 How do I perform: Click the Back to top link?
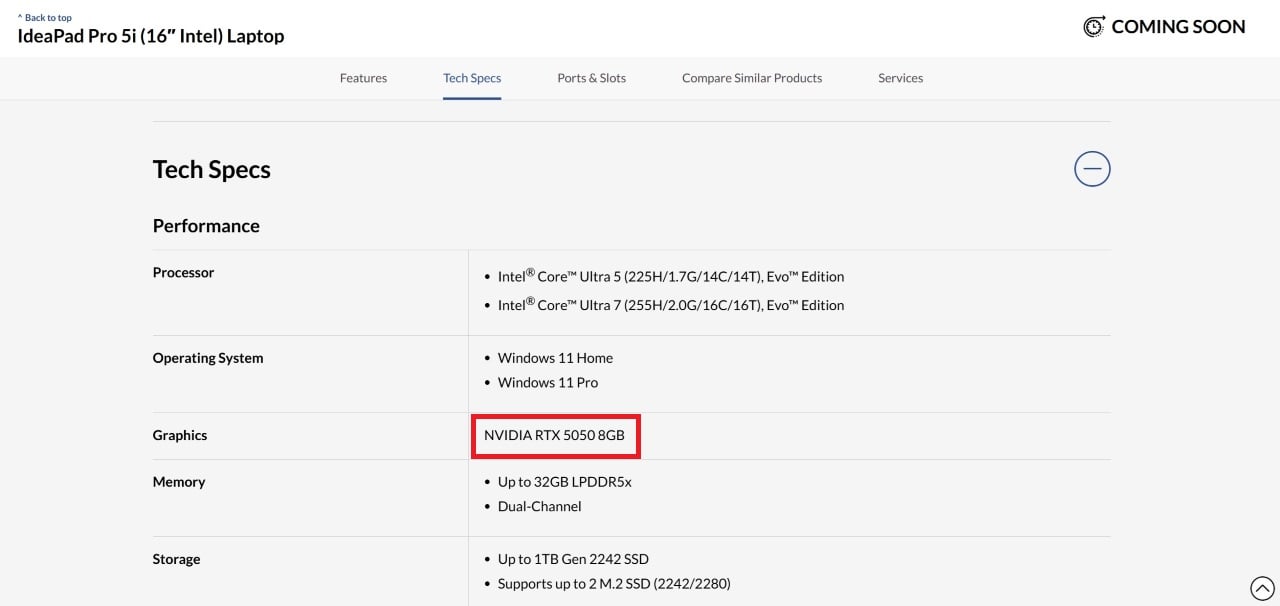point(45,17)
